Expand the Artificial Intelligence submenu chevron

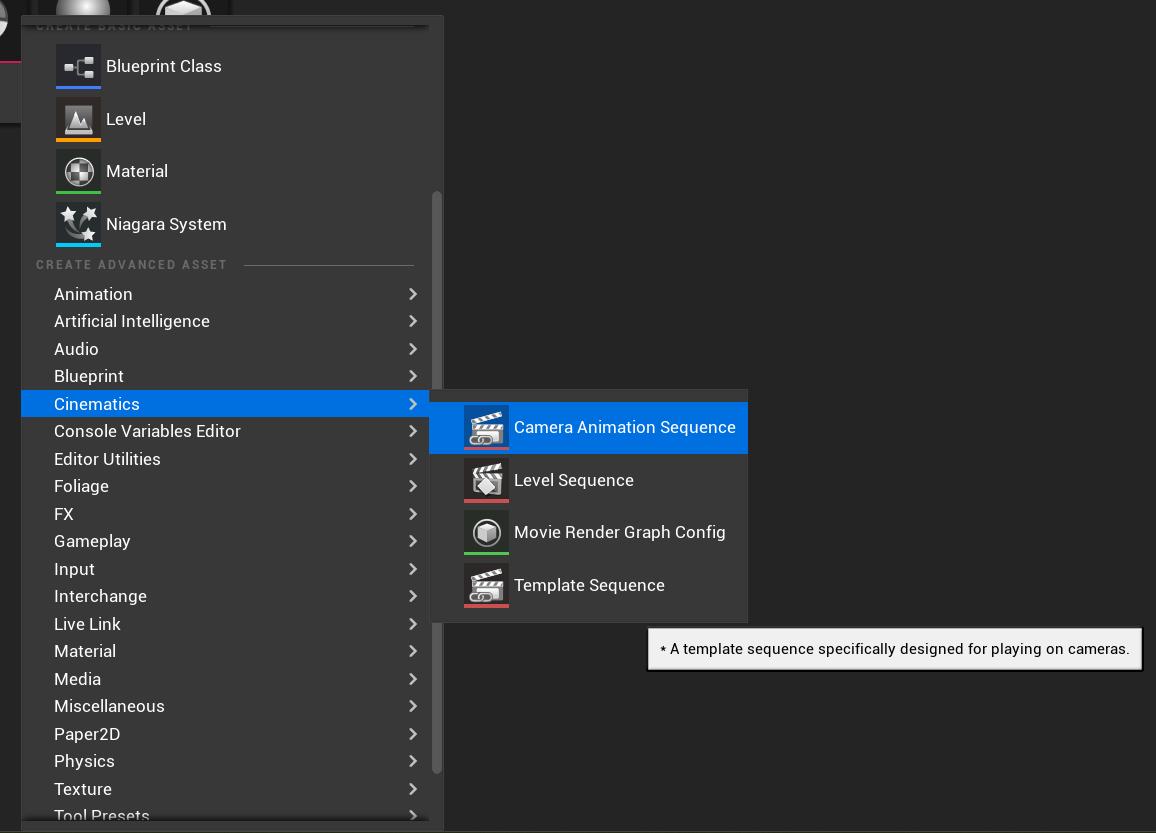[x=412, y=321]
